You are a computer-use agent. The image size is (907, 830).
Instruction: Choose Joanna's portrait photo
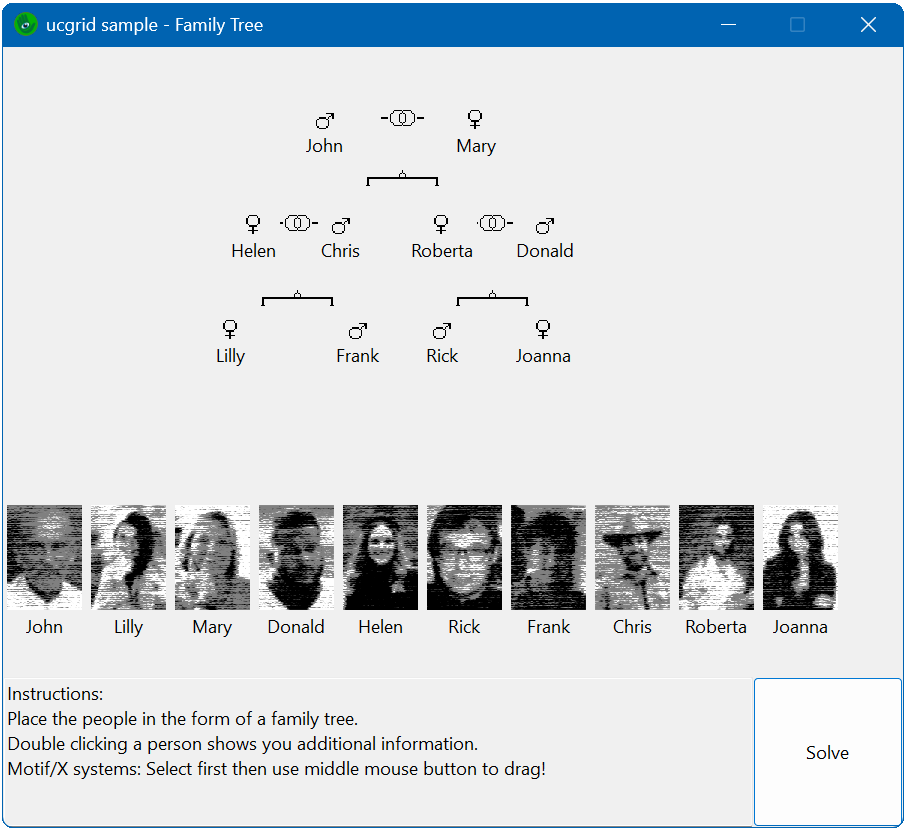(x=800, y=557)
